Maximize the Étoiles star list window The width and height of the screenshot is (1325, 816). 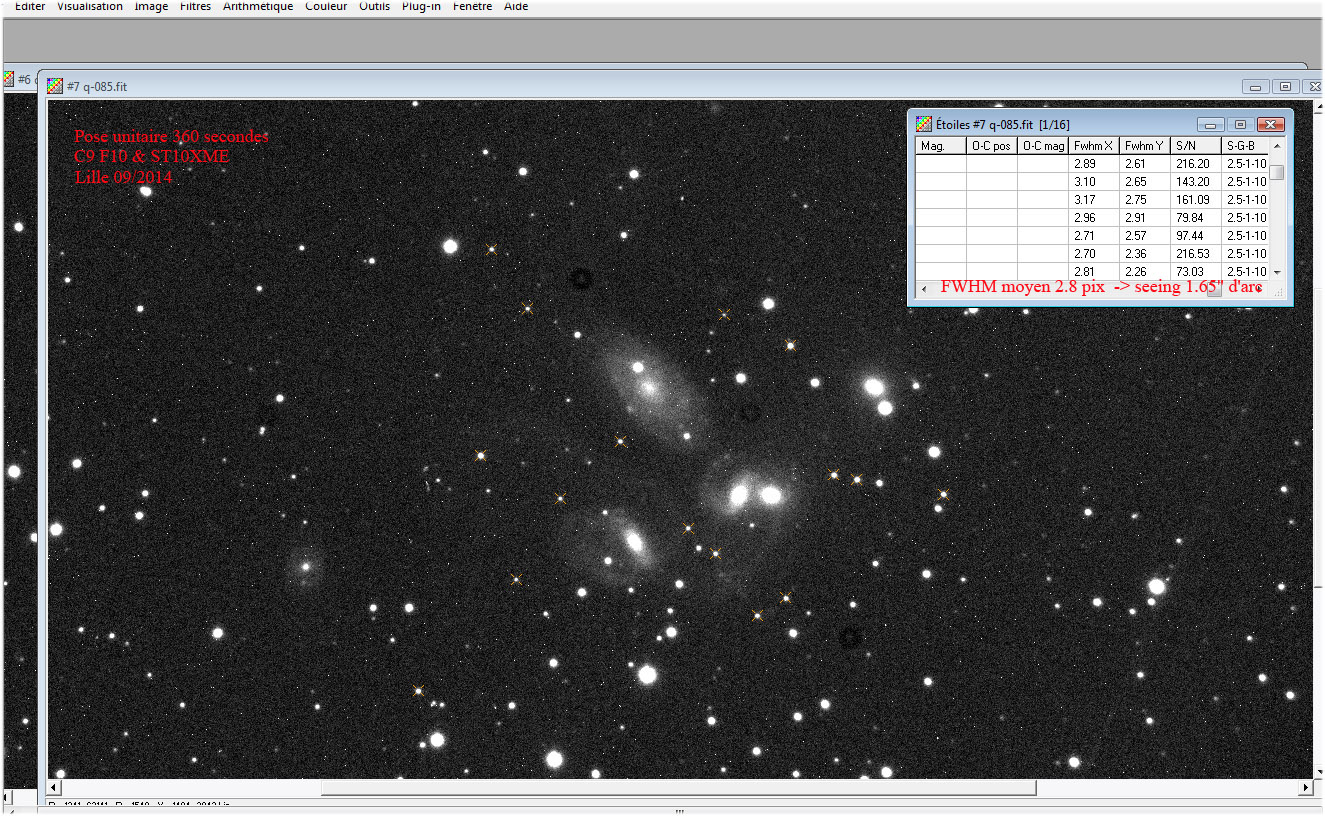point(1240,125)
